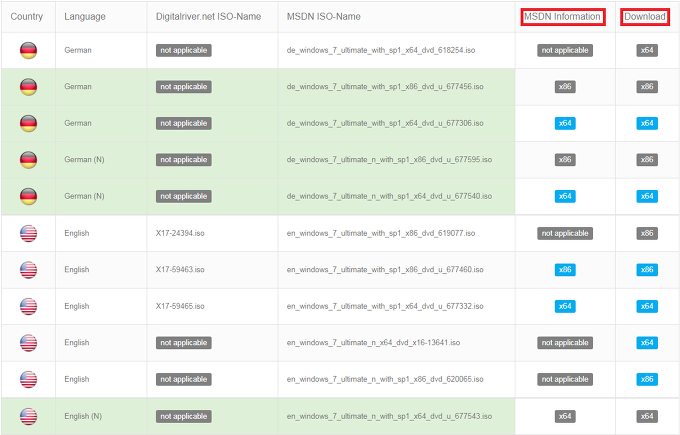
Task: Click the German flag in the 677306.iso row
Action: [x=28, y=123]
